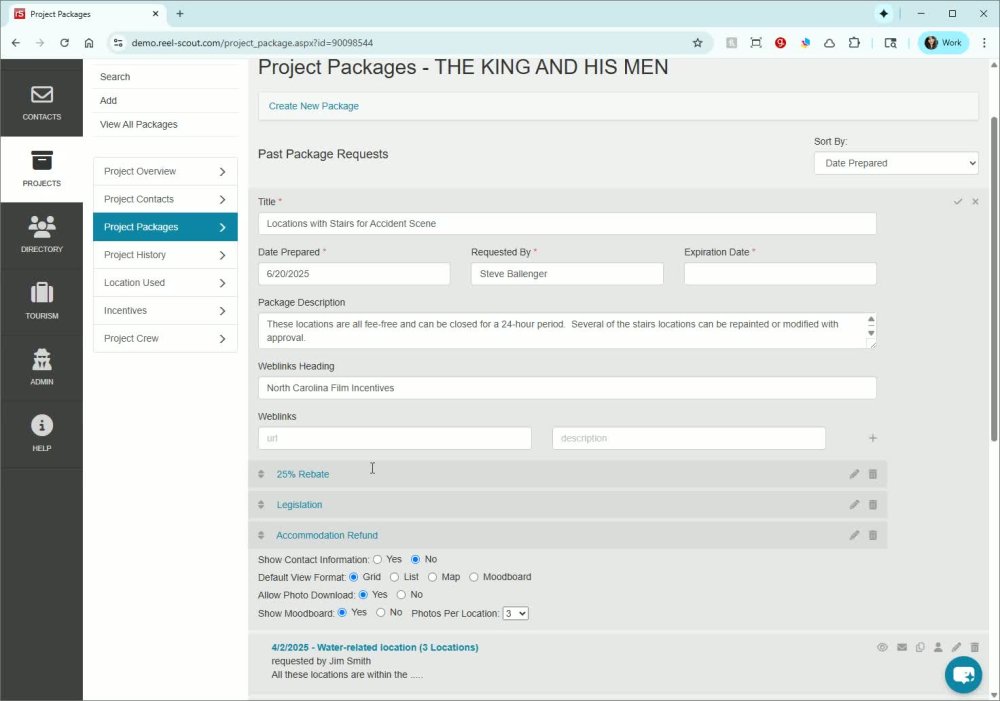
Task: Open the Directory section in sidebar
Action: coord(41,235)
